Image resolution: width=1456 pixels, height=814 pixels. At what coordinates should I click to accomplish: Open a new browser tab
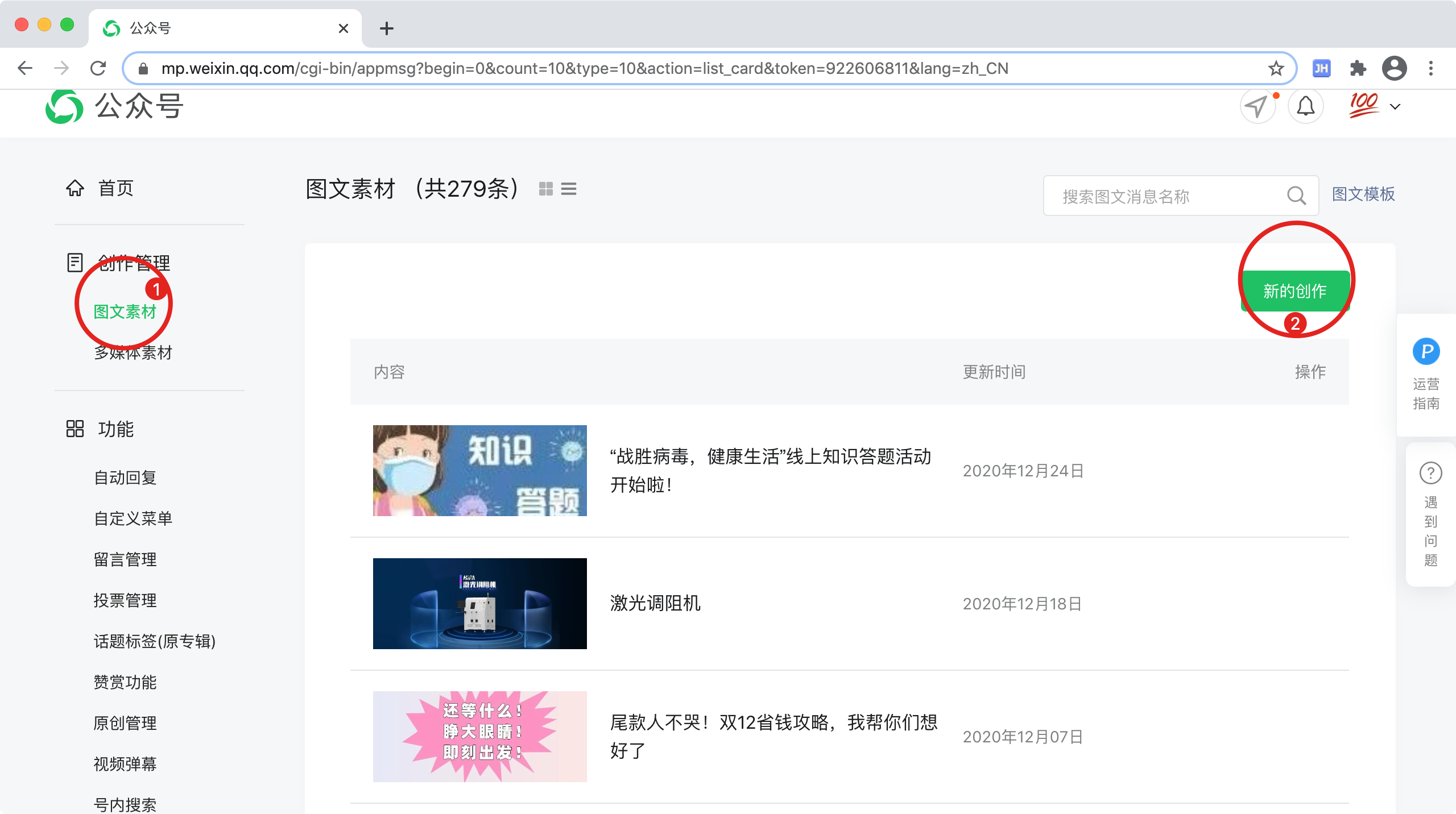387,28
